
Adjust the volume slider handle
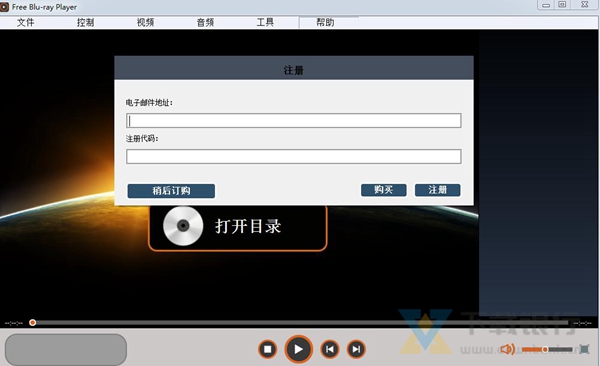pyautogui.click(x=545, y=349)
